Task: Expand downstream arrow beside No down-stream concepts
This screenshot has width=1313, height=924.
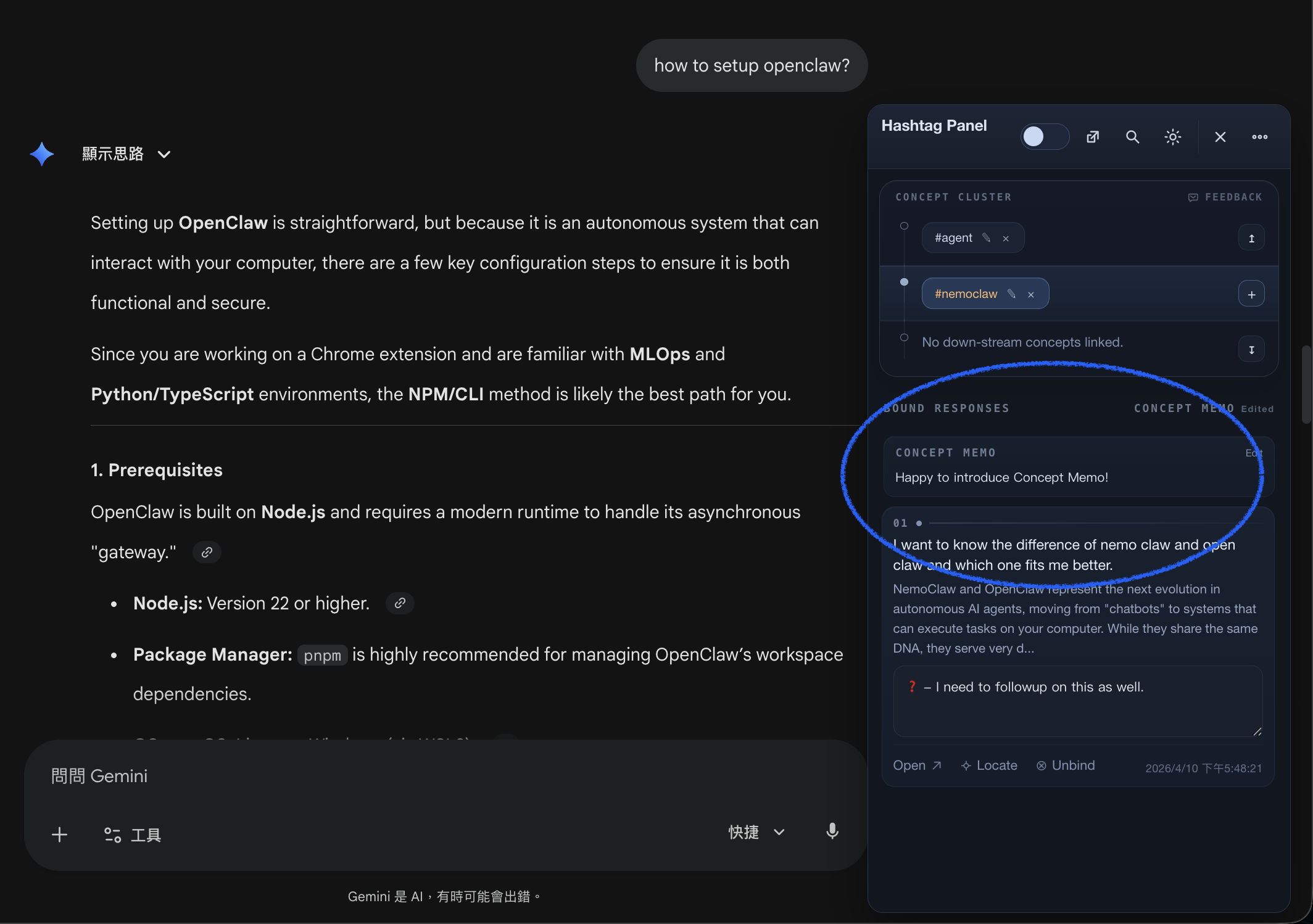Action: [1251, 349]
